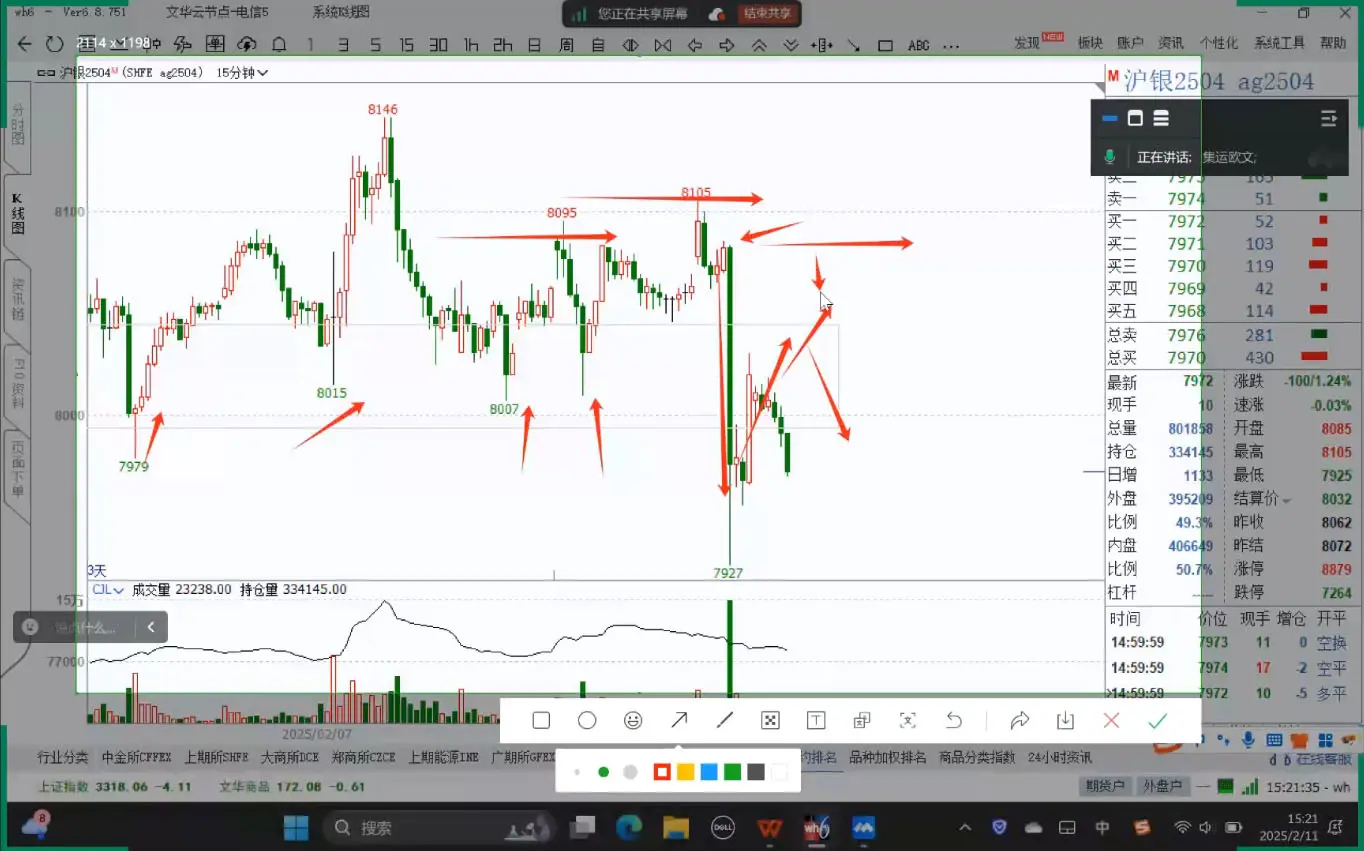Toggle microphone in the speaking panel
The width and height of the screenshot is (1364, 851).
pyautogui.click(x=1109, y=157)
